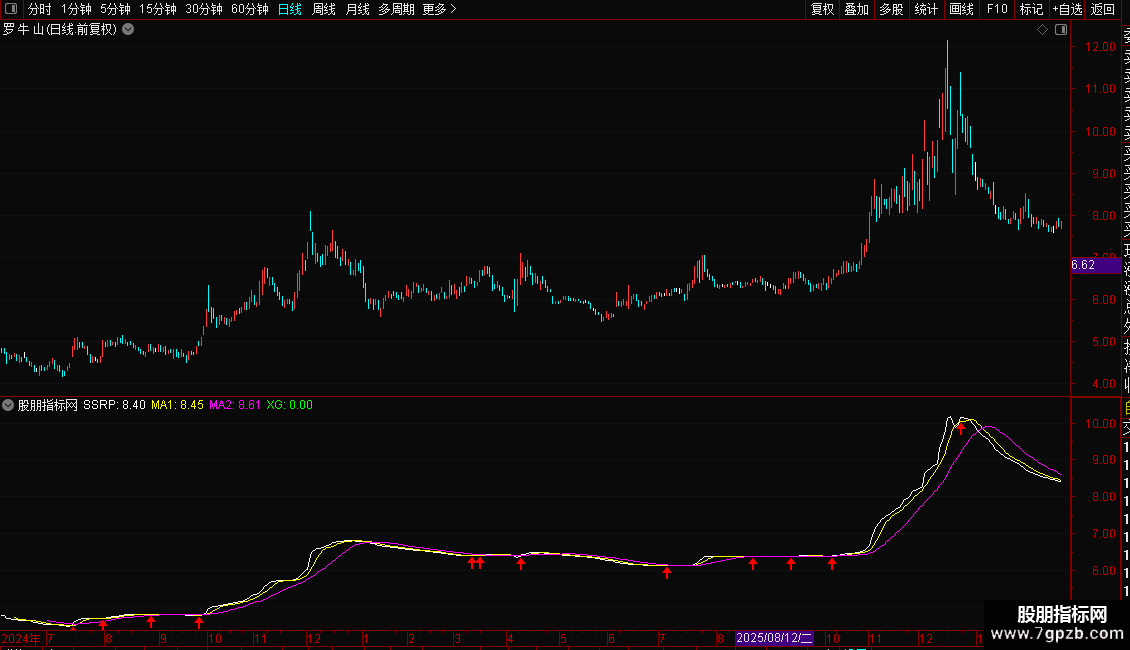
Task: Open F10 company information
Action: (x=997, y=9)
